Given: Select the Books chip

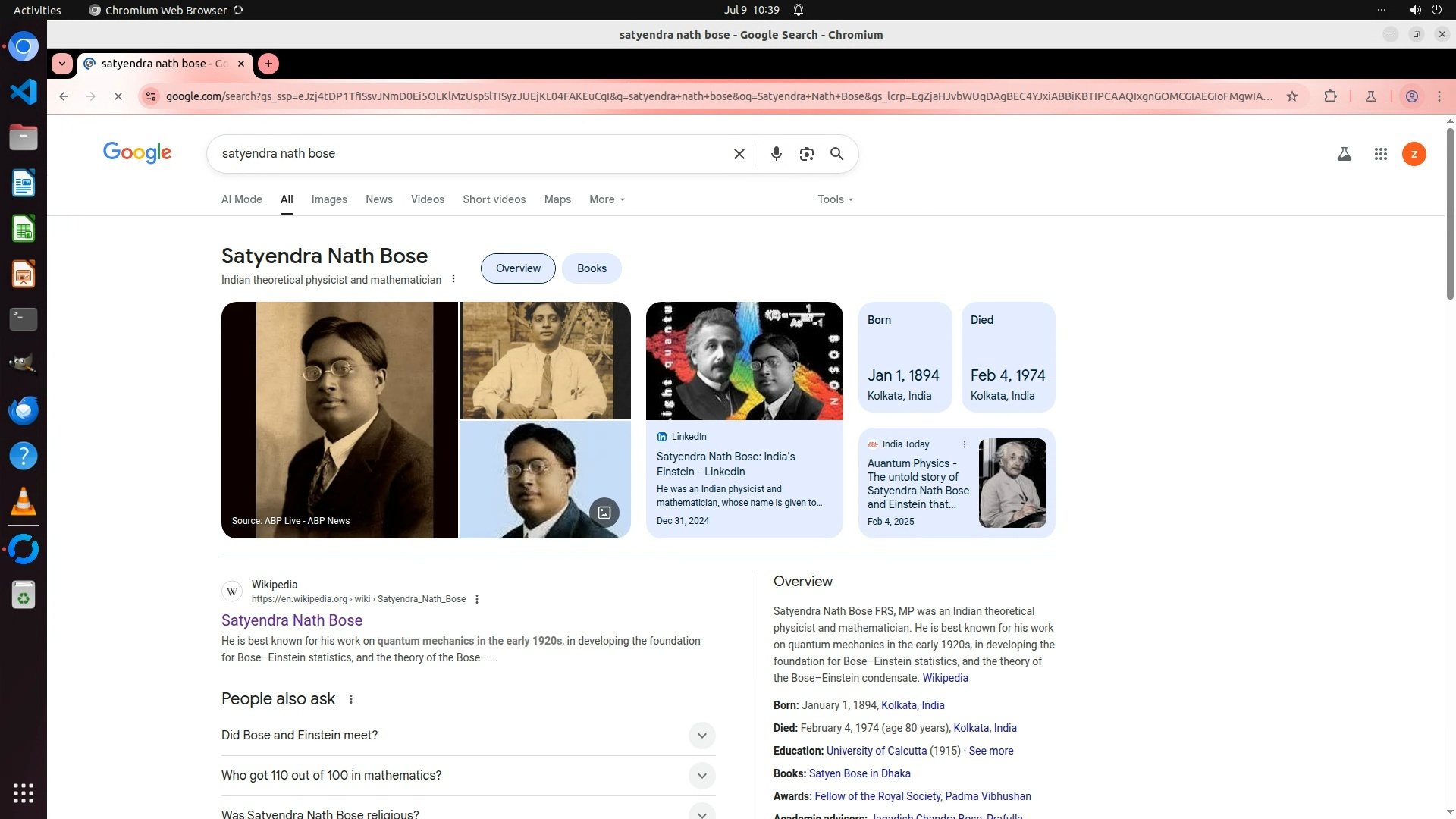Looking at the screenshot, I should pyautogui.click(x=591, y=268).
